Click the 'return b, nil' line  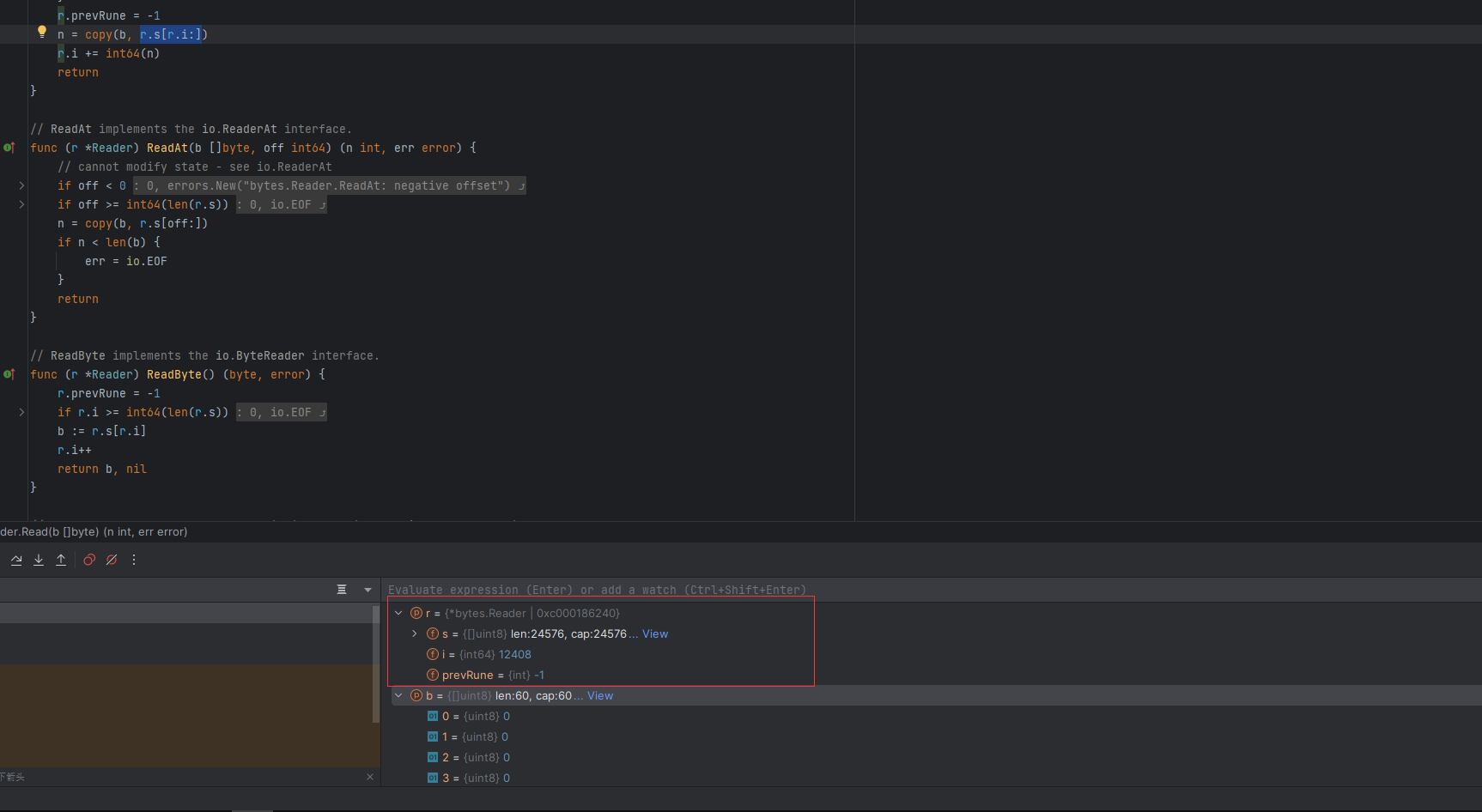tap(102, 469)
